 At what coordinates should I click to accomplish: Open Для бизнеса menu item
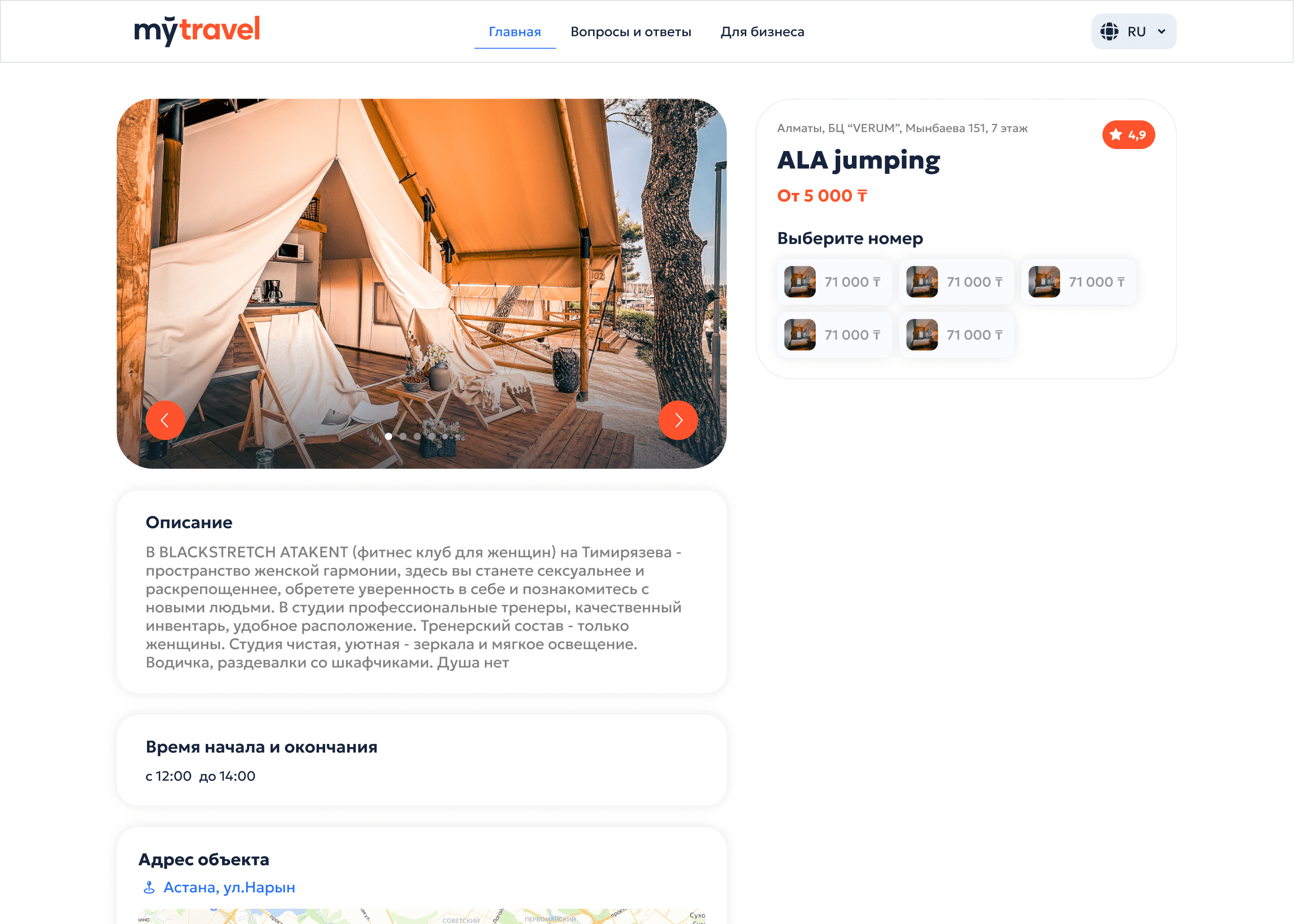762,32
